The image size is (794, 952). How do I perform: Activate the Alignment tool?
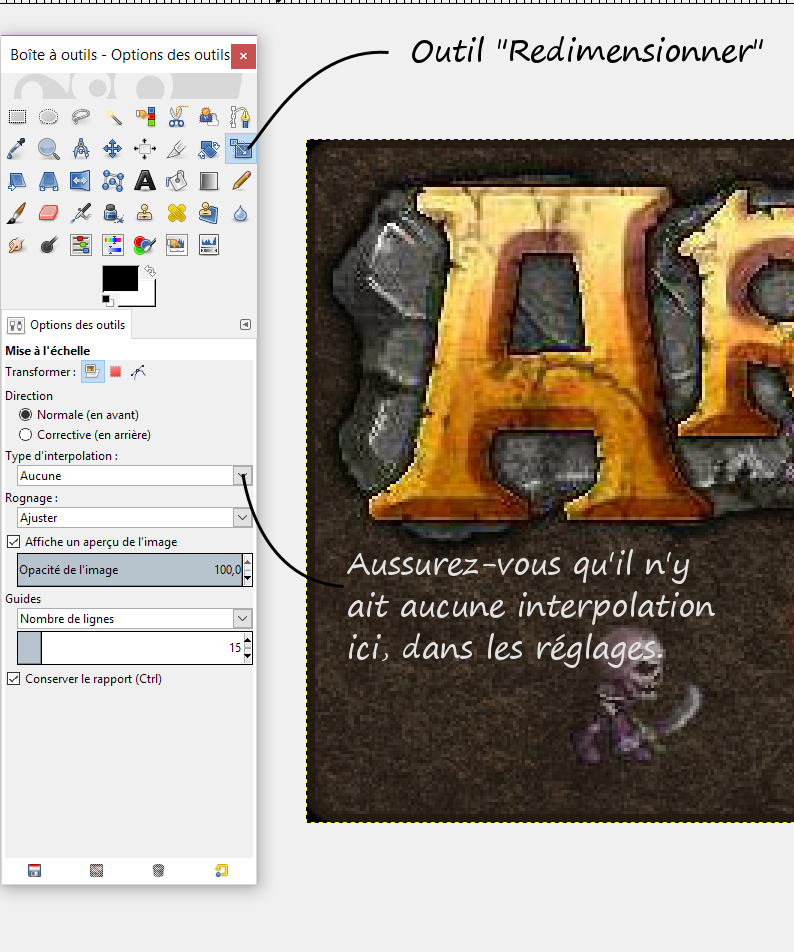pyautogui.click(x=145, y=149)
